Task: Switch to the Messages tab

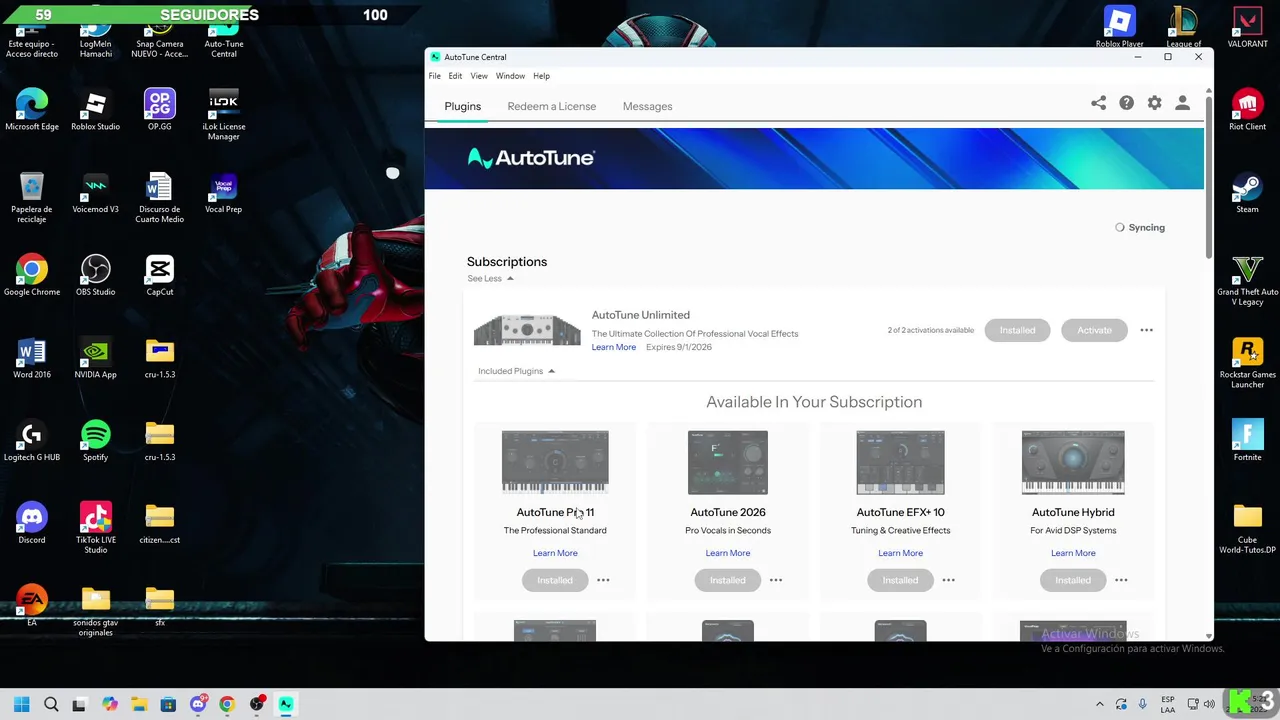Action: (647, 106)
